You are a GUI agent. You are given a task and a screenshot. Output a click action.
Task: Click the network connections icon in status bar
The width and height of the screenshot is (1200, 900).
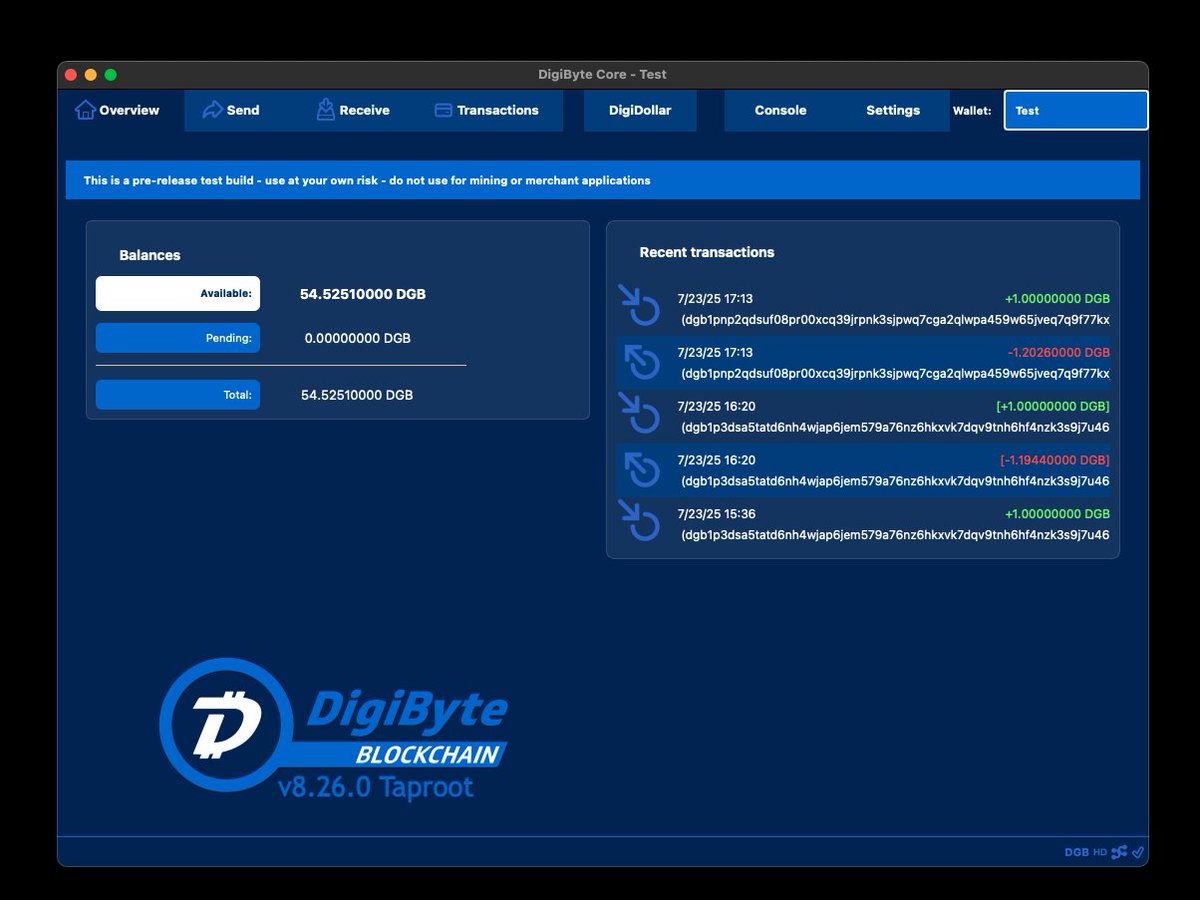pyautogui.click(x=1119, y=852)
